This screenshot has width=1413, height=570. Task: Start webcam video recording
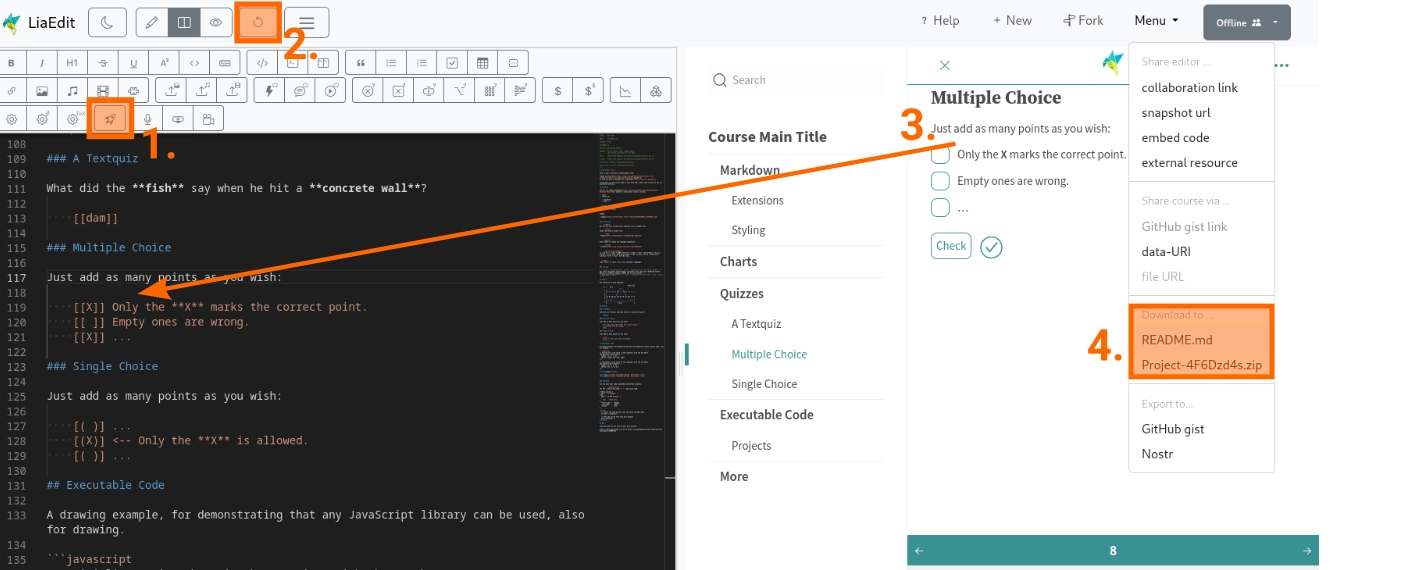tap(208, 119)
